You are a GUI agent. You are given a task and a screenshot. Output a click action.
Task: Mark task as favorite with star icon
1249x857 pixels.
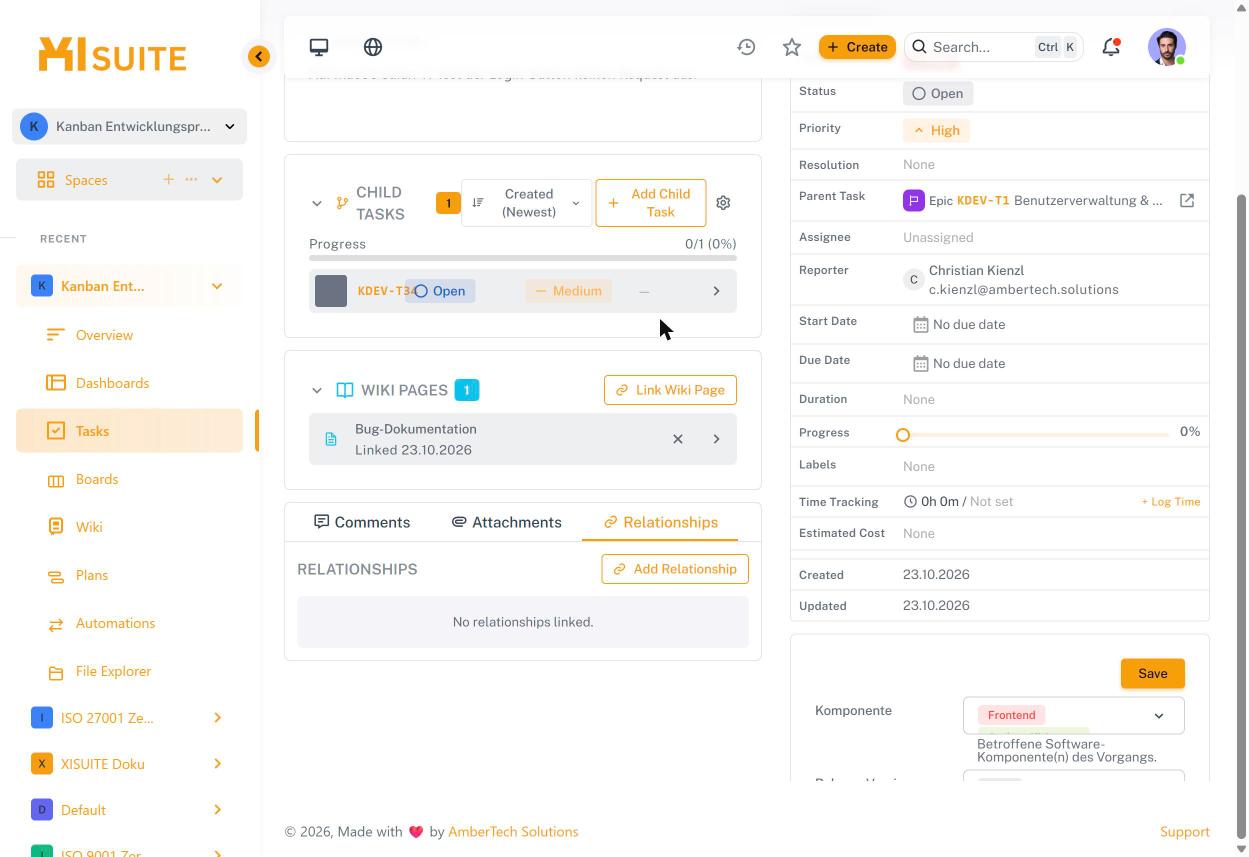pos(792,47)
